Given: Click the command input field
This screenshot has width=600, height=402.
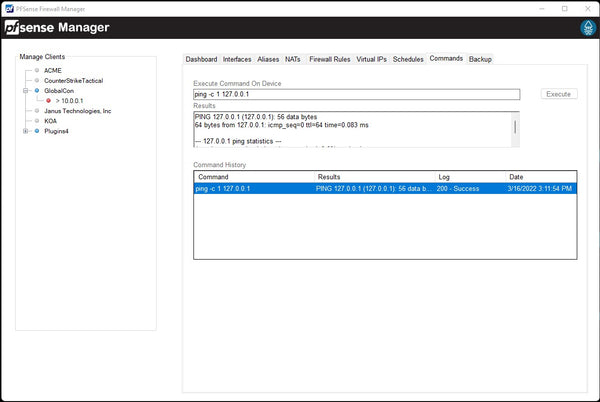Looking at the screenshot, I should (x=356, y=94).
